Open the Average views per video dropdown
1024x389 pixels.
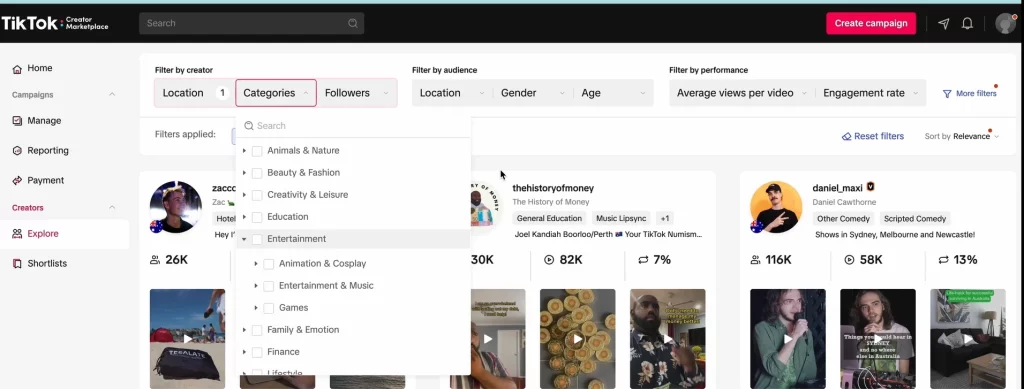[742, 93]
